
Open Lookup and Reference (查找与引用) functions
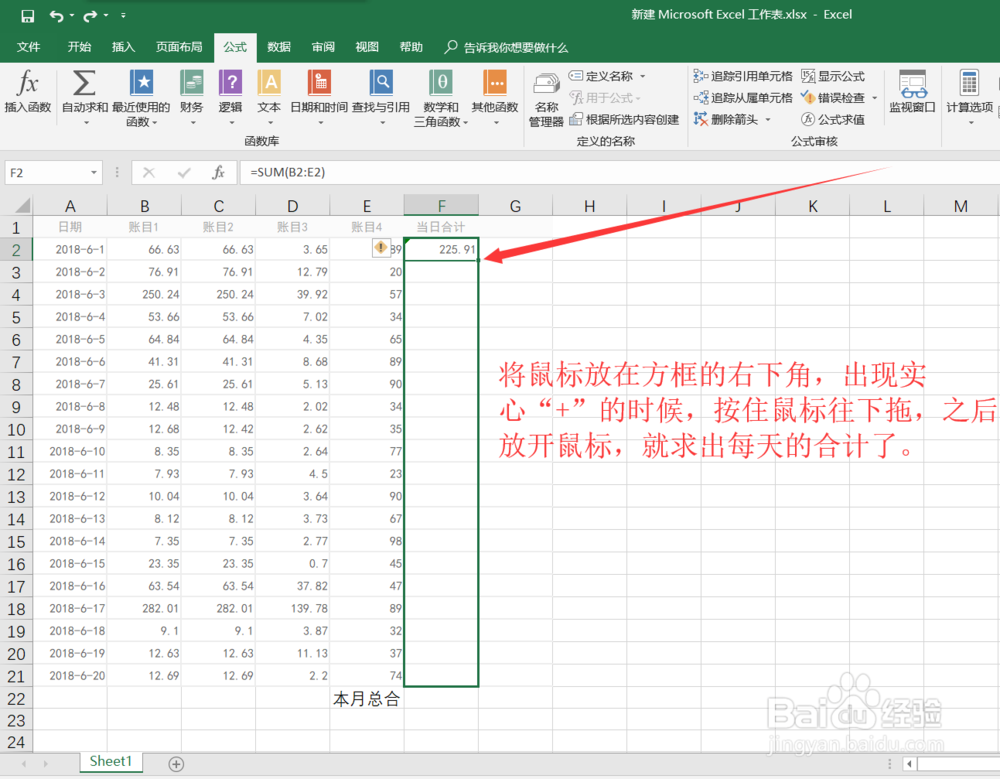click(x=381, y=96)
